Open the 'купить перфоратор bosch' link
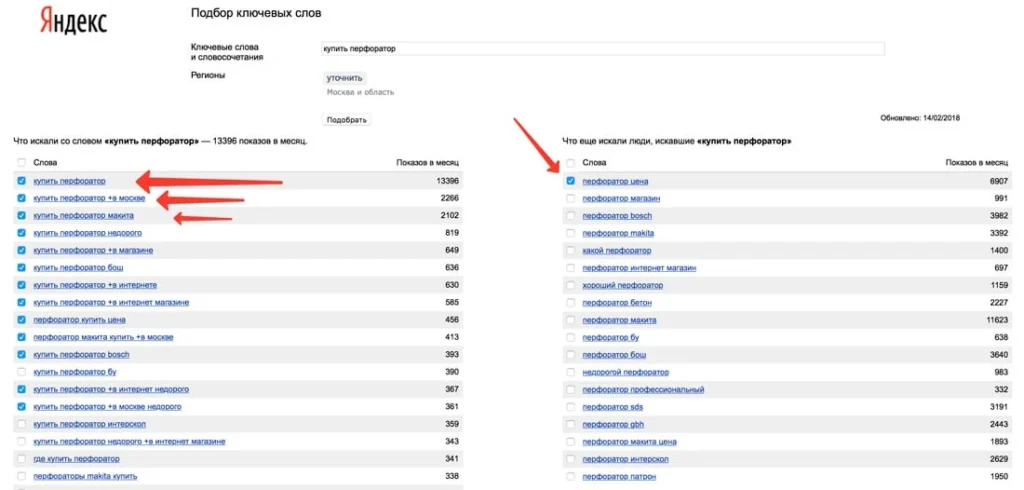 pyautogui.click(x=82, y=355)
